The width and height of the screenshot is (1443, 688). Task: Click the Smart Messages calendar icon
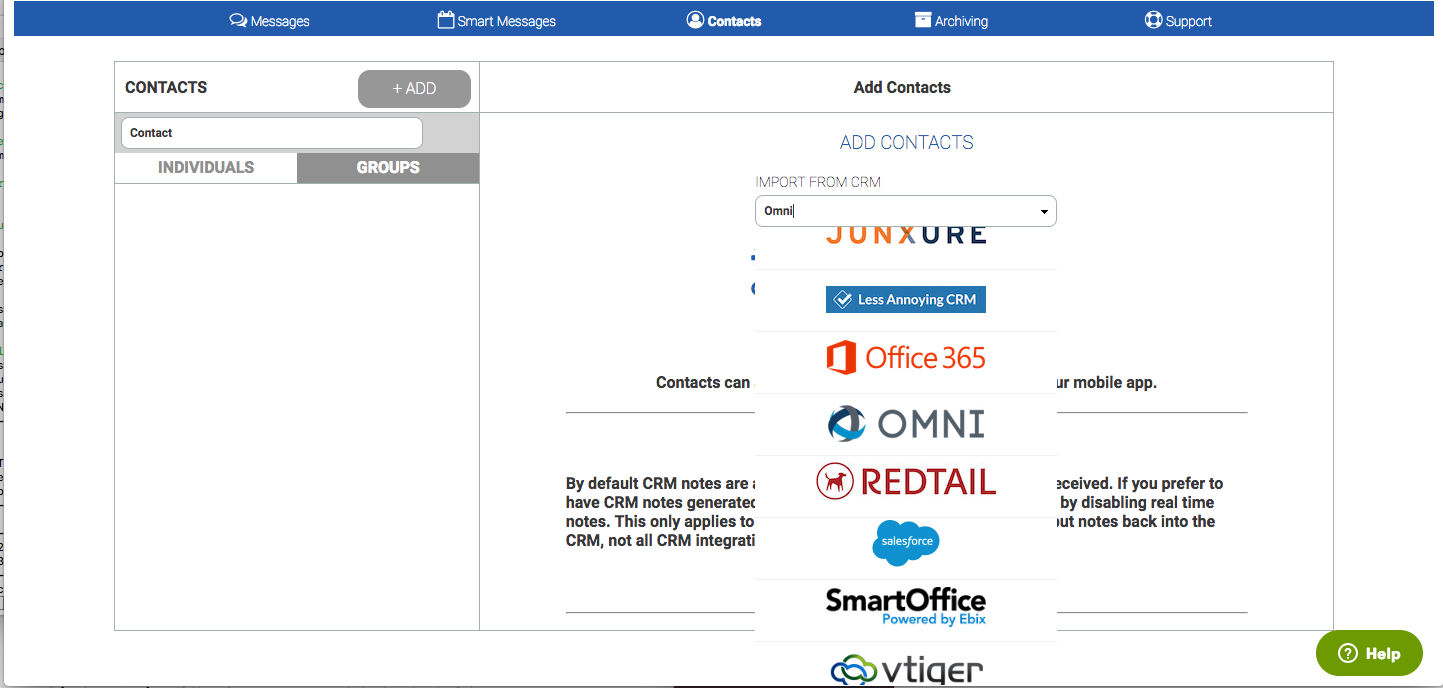point(446,20)
